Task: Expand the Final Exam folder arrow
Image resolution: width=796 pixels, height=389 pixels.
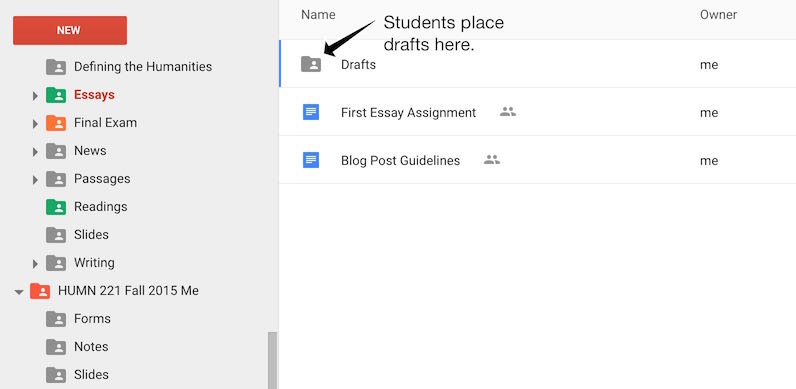Action: pyautogui.click(x=35, y=123)
